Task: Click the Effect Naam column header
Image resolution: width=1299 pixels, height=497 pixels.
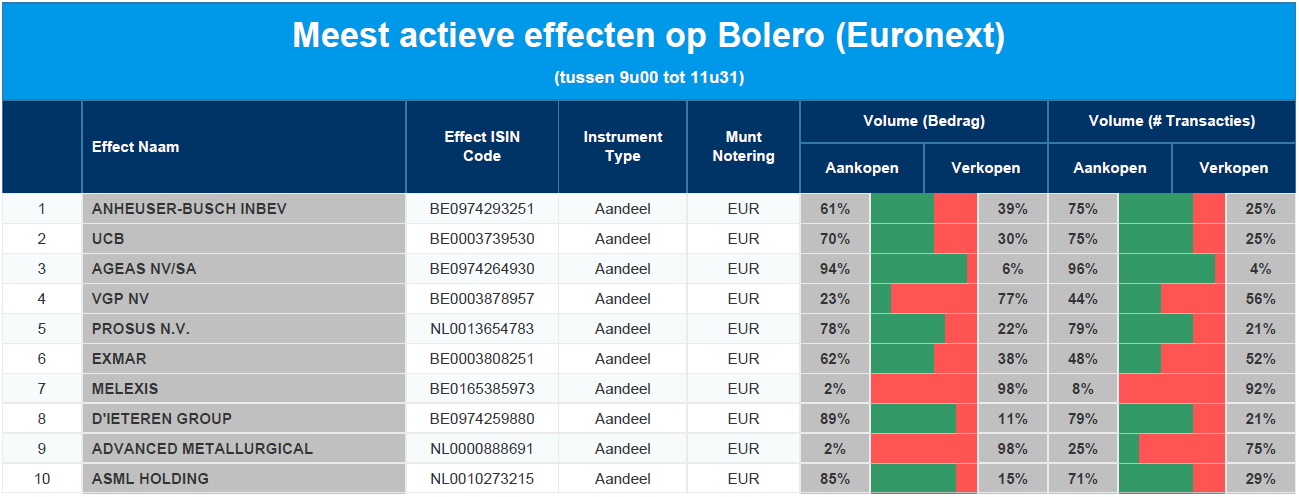Action: click(136, 147)
